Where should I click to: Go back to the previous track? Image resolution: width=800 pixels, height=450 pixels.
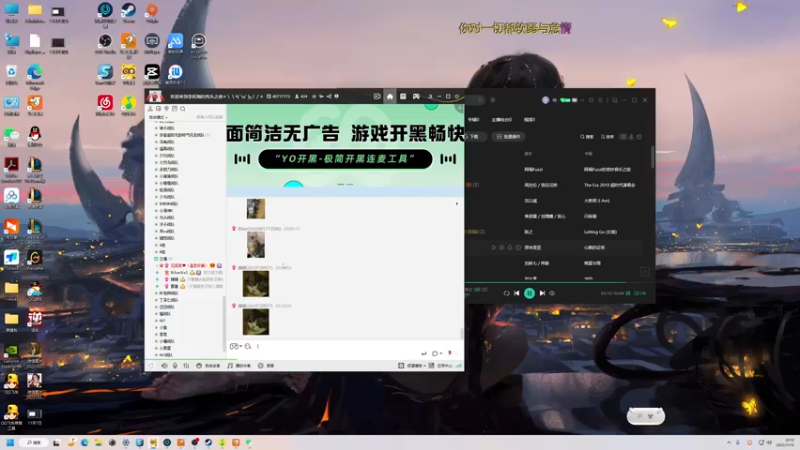coord(517,293)
